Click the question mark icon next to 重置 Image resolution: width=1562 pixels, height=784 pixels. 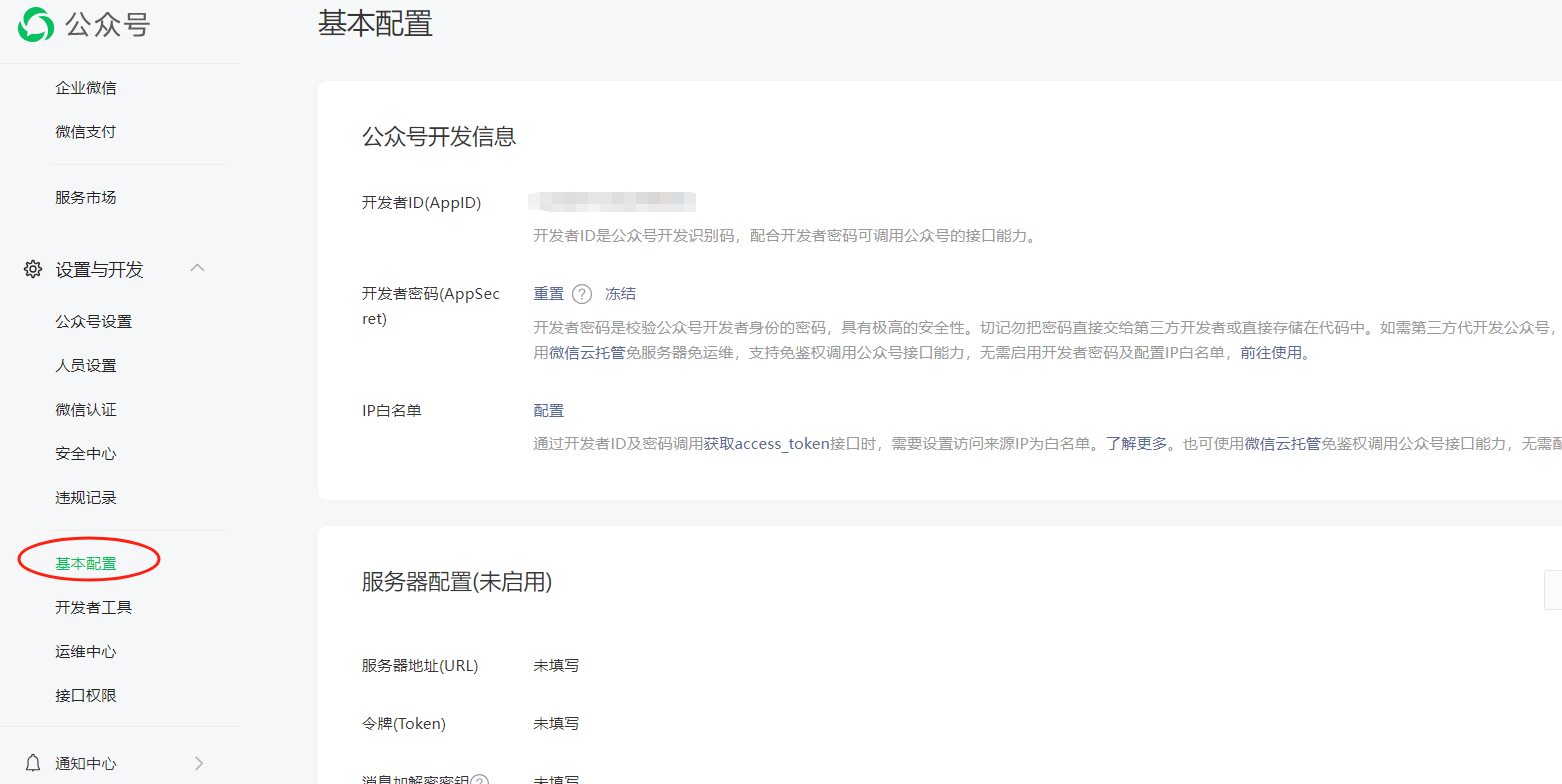[582, 294]
